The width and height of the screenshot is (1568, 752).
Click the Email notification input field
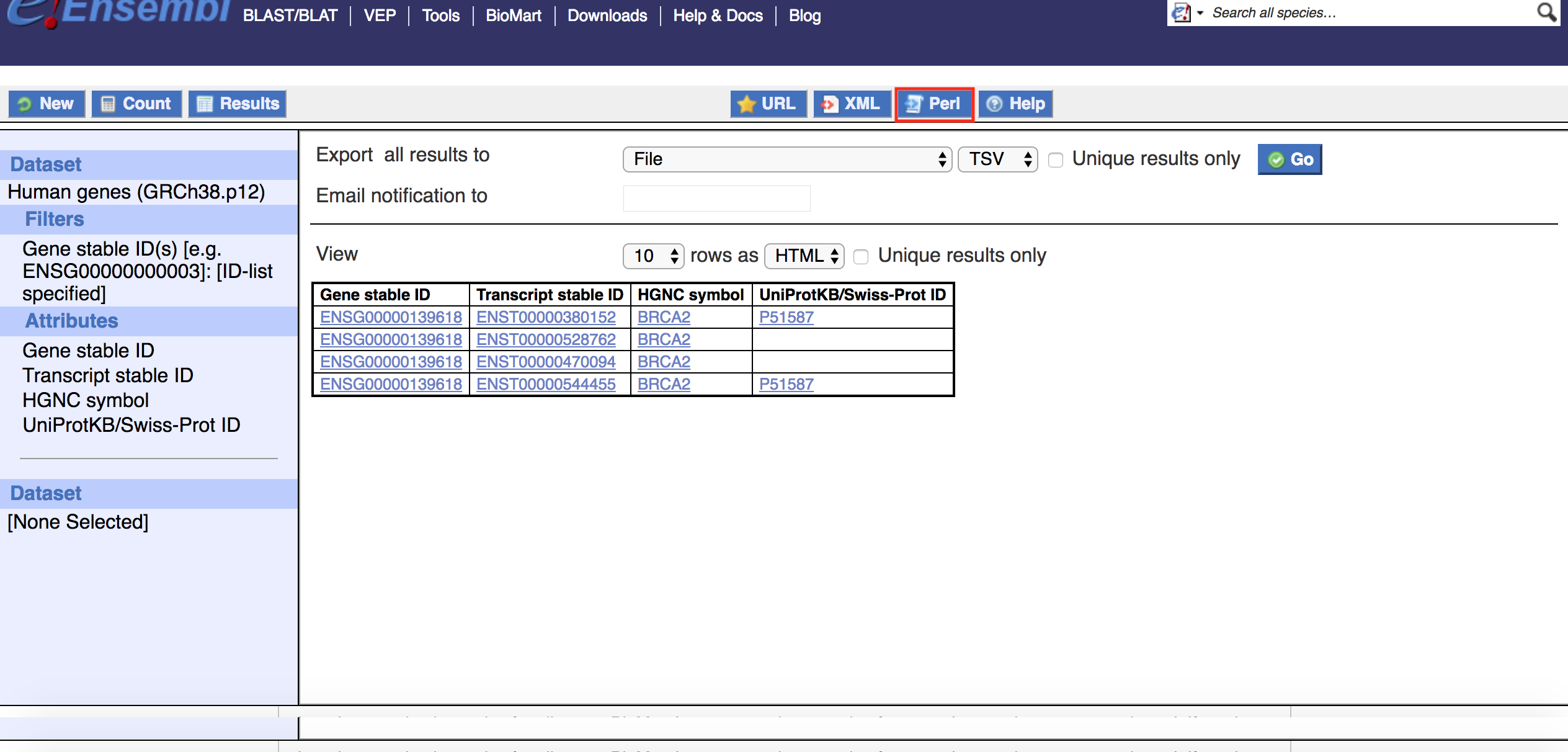pyautogui.click(x=716, y=199)
